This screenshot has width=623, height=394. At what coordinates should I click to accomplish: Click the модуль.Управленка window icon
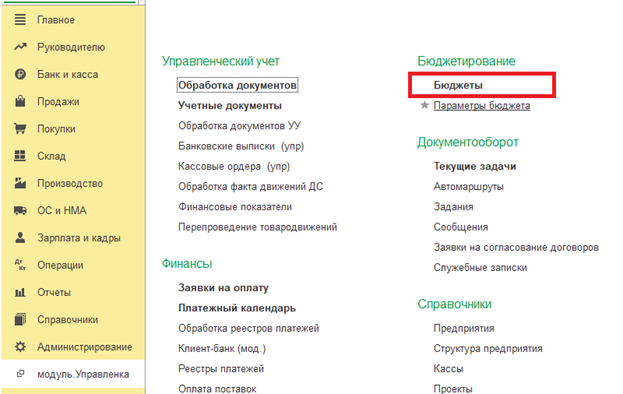click(x=20, y=374)
